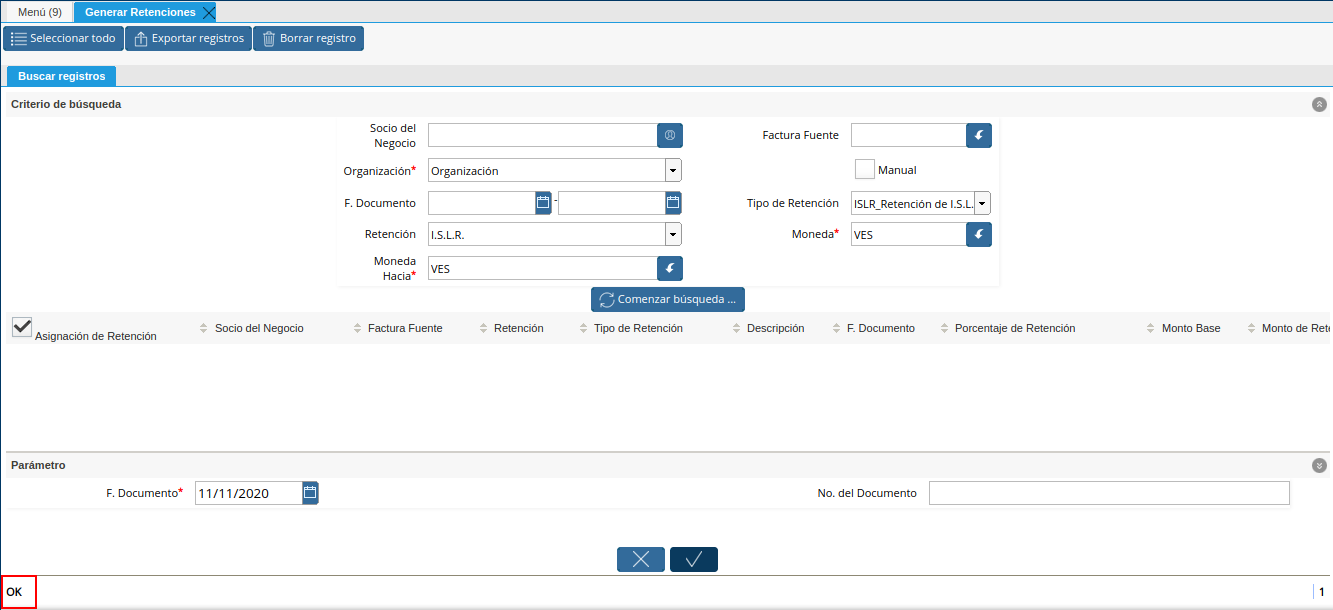Sort by F. Documento column header
The width and height of the screenshot is (1333, 610).
pyautogui.click(x=880, y=328)
